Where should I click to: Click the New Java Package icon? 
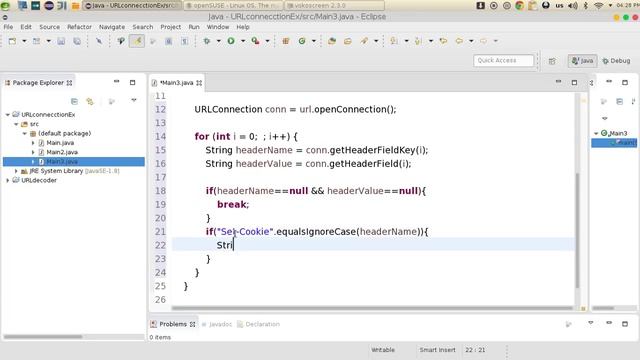point(286,41)
